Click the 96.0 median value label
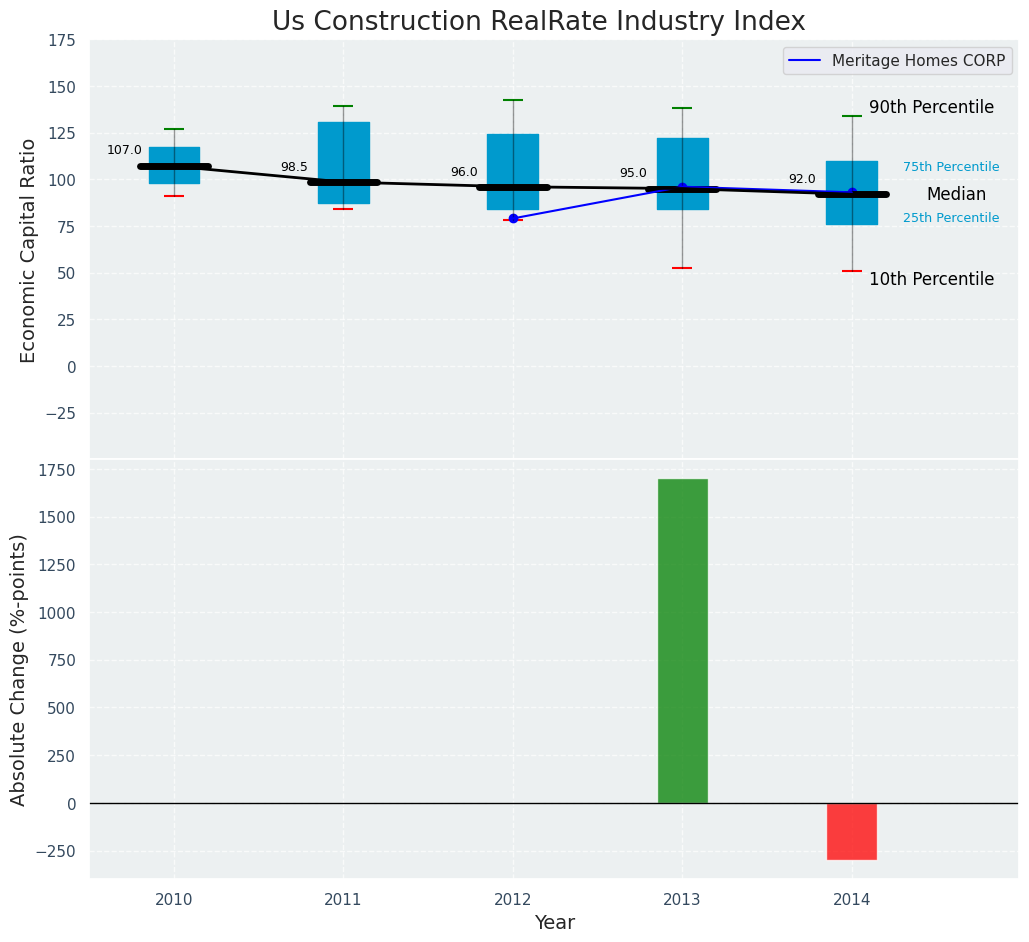 click(x=464, y=172)
